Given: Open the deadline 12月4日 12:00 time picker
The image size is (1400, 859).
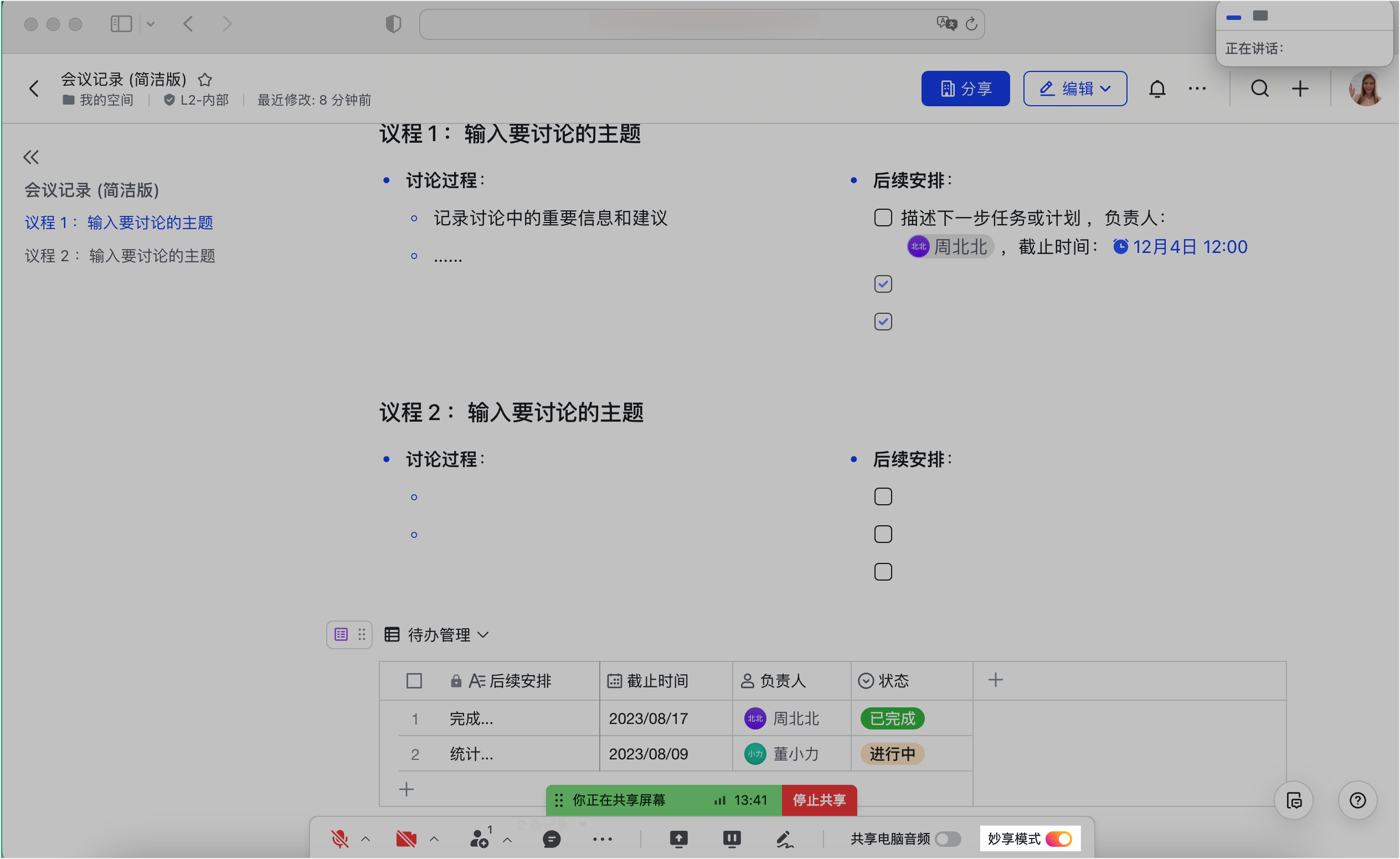Looking at the screenshot, I should pos(1189,246).
